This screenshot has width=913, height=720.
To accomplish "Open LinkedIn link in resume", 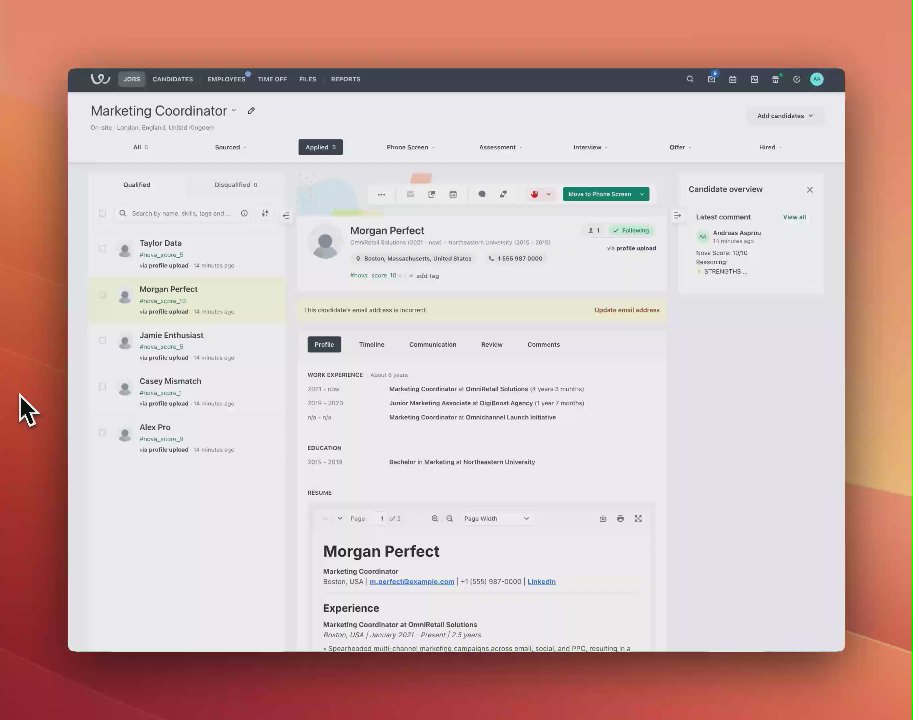I will click(542, 581).
